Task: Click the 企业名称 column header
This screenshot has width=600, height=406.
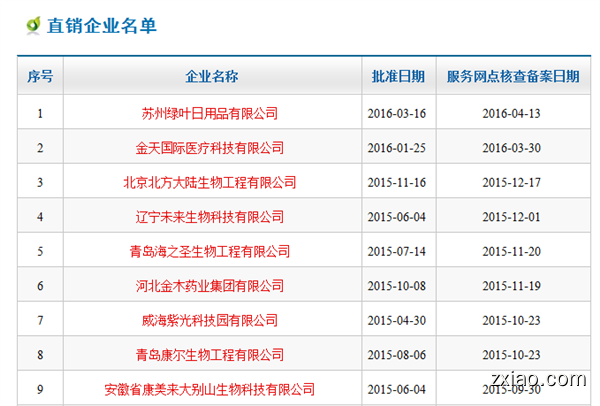Action: pyautogui.click(x=212, y=76)
